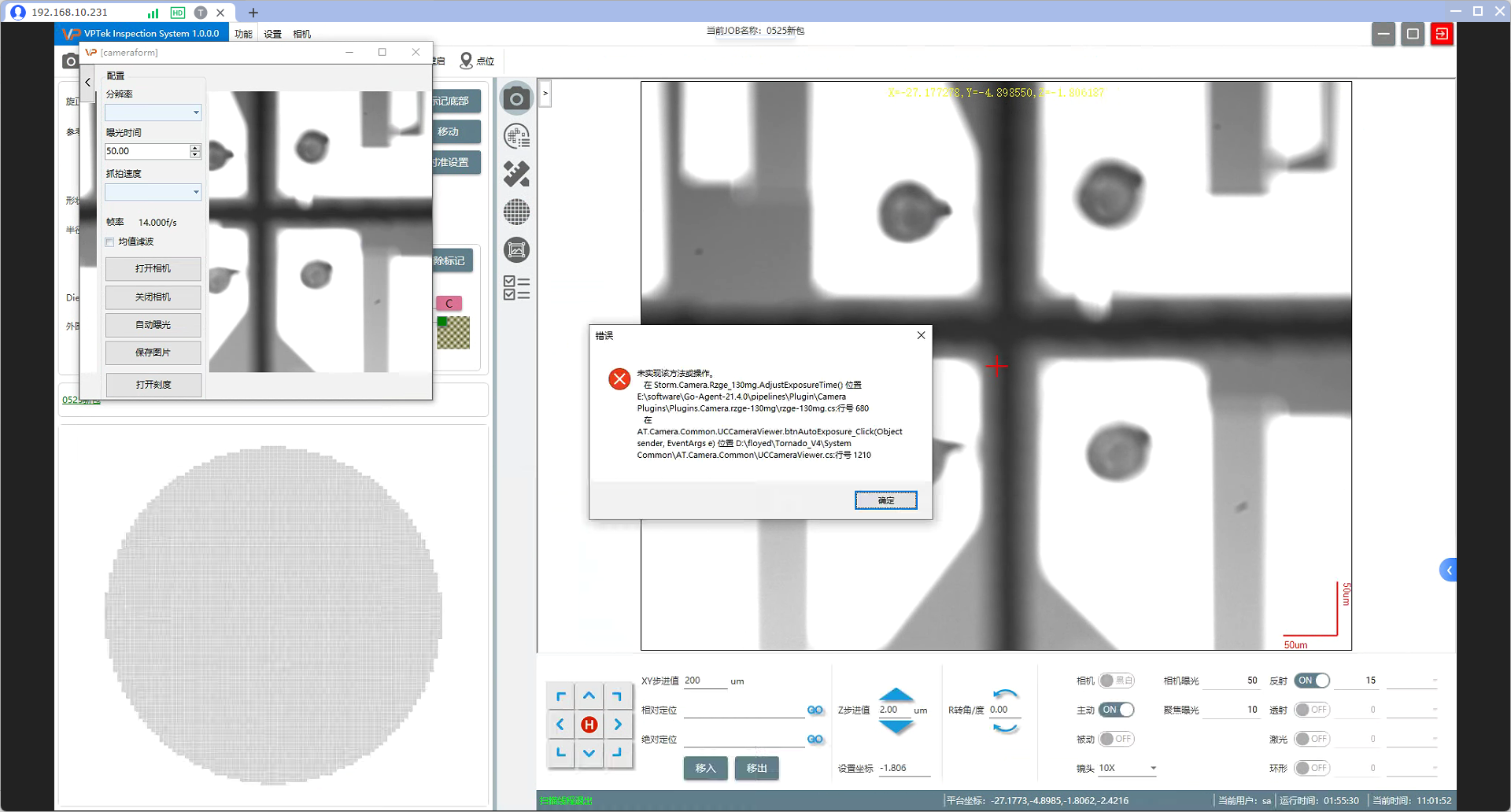Click the small > expander beside image view
1511x812 pixels.
coord(545,93)
